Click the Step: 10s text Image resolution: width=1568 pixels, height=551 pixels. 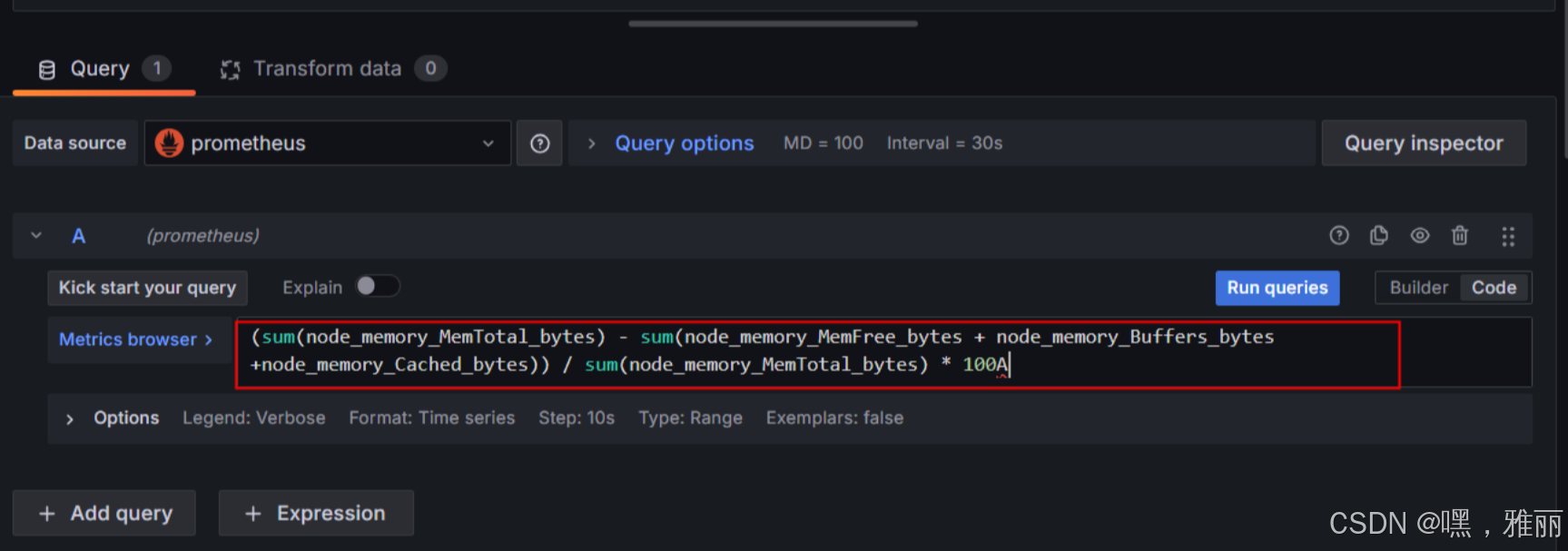tap(577, 418)
